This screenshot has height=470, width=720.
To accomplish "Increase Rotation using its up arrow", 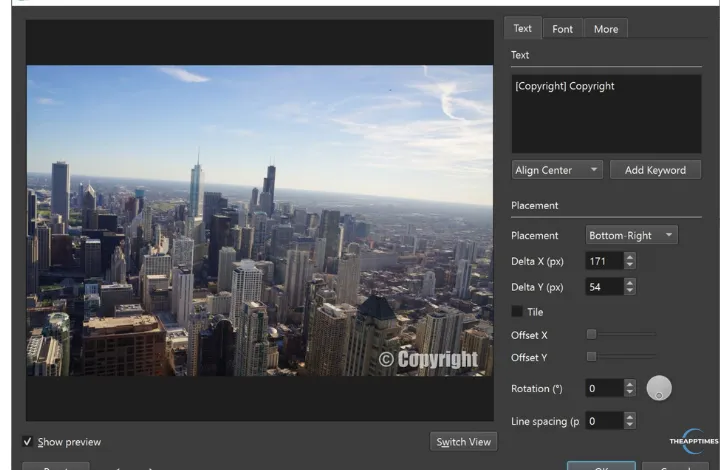I will coord(629,383).
